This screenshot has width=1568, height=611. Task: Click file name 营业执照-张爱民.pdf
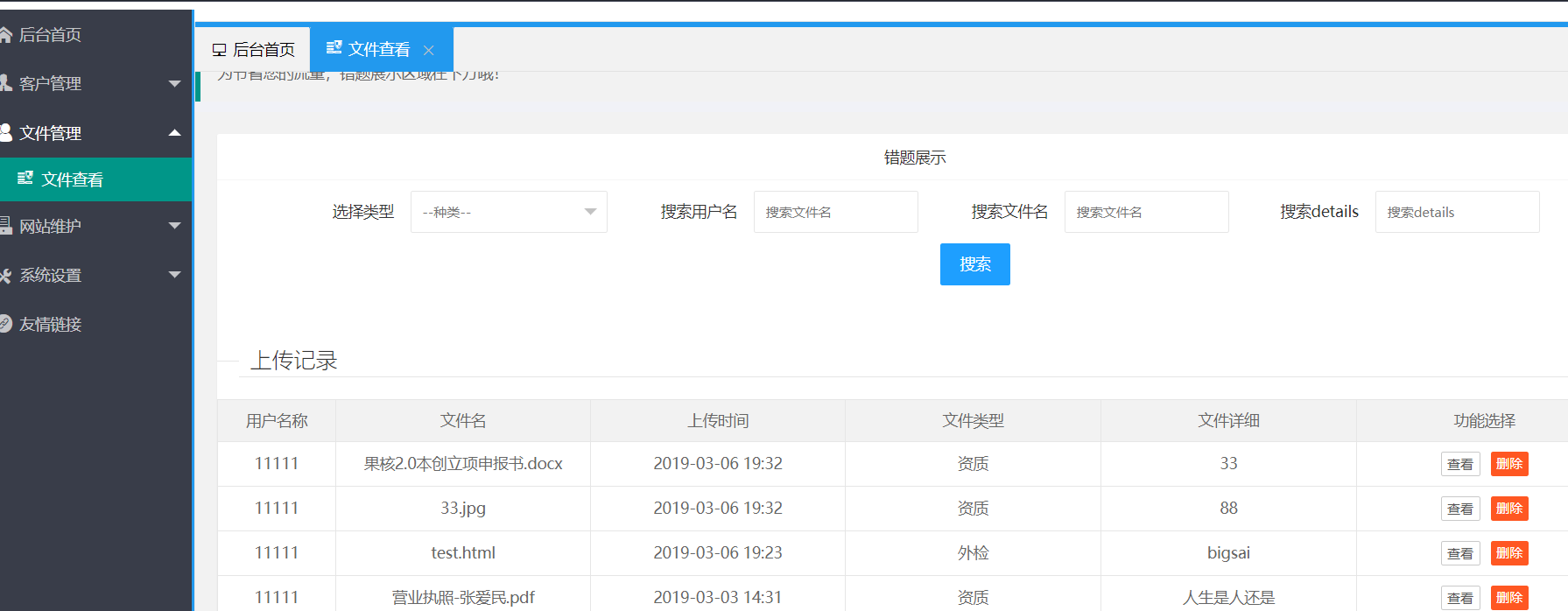click(x=463, y=598)
